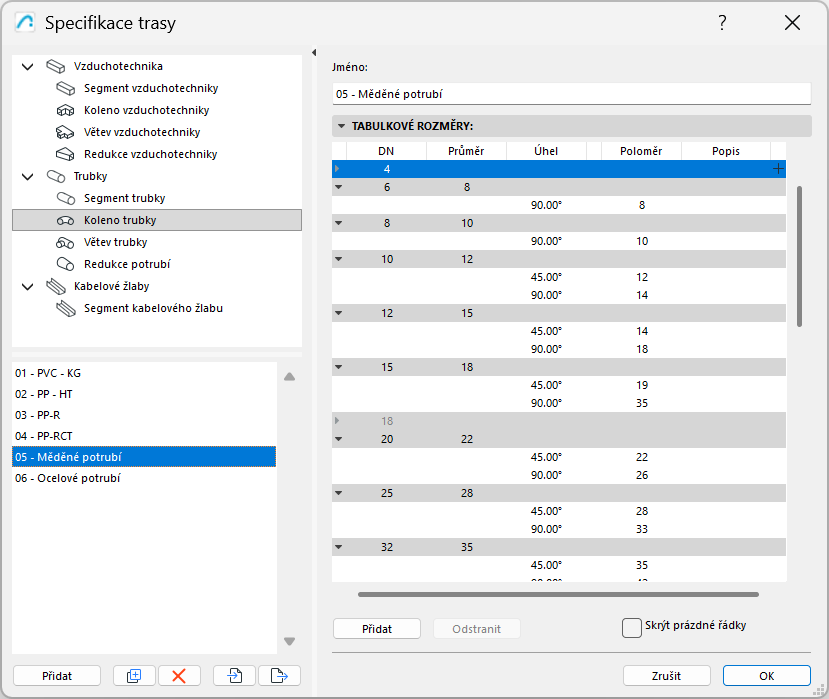Select Větev trubky pipe branch icon

(x=66, y=243)
